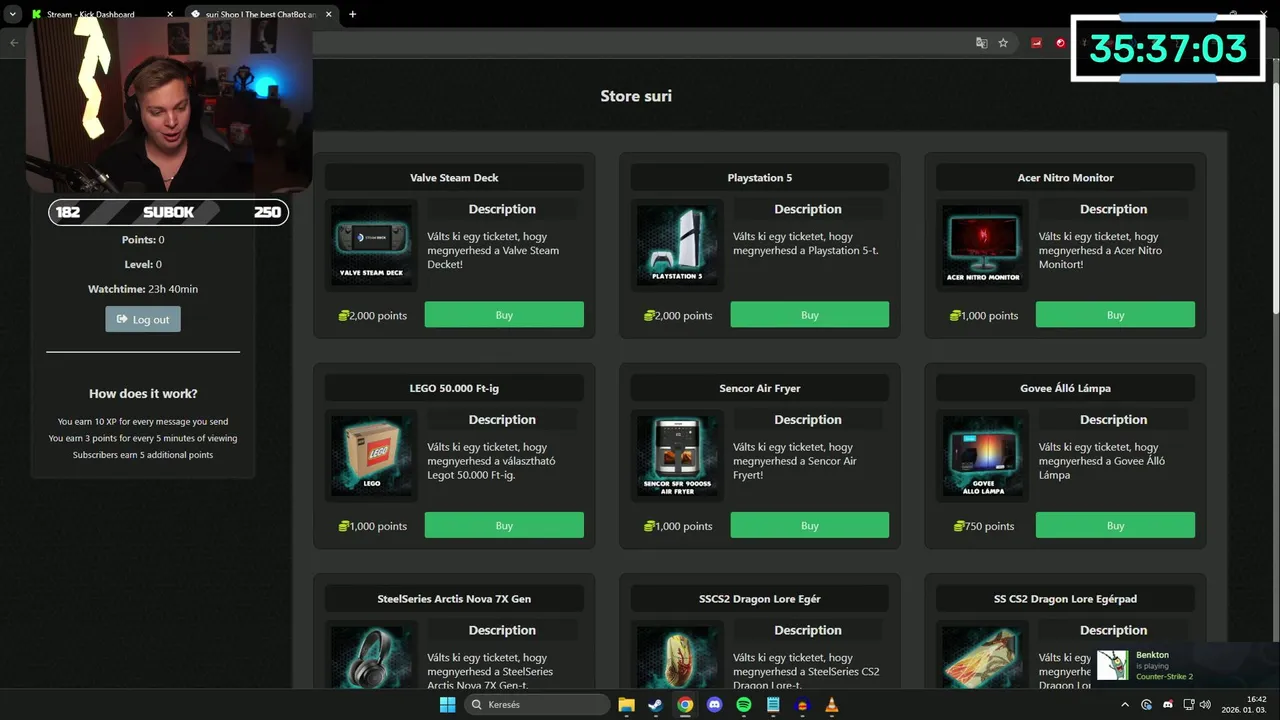Click the SteelSeries Arctis Nova 7X Gen title
Screen dimensions: 1280x720
point(454,598)
